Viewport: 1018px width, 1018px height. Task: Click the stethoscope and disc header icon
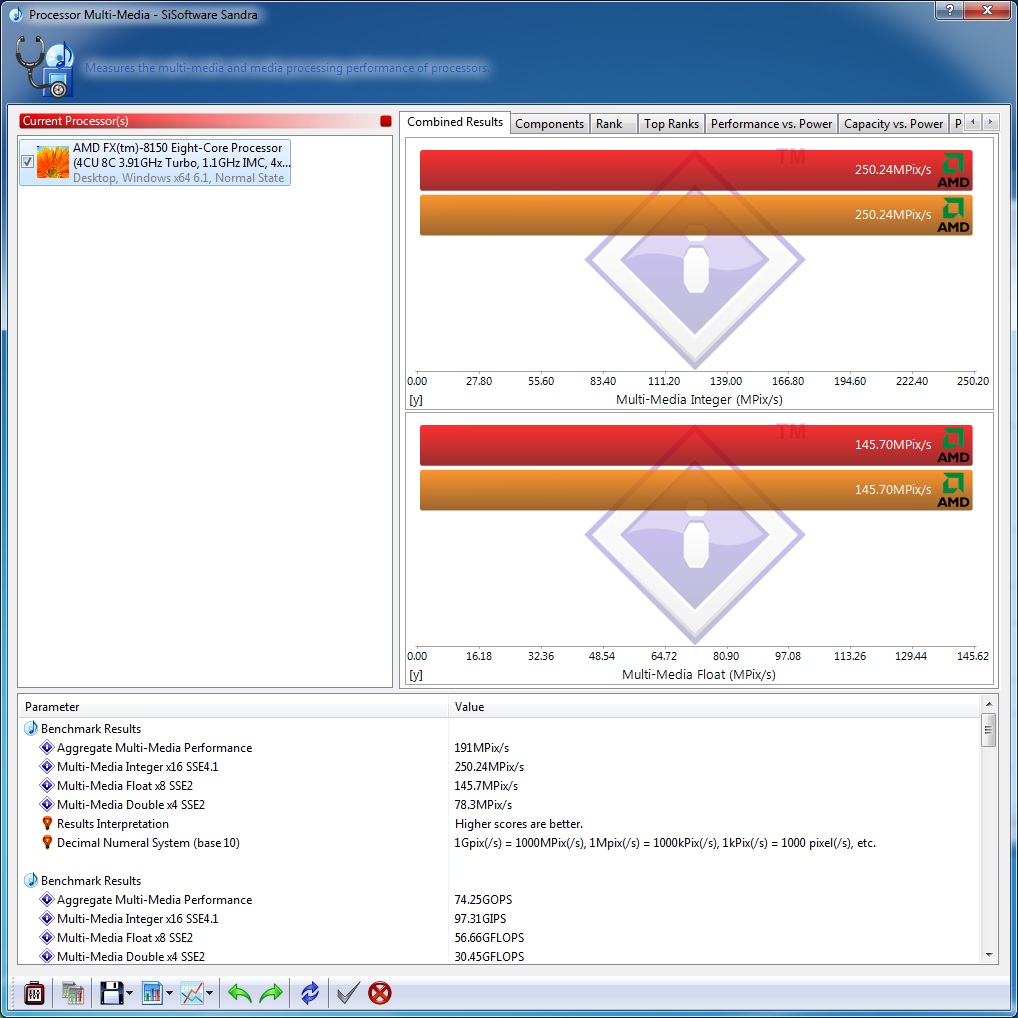pyautogui.click(x=44, y=66)
